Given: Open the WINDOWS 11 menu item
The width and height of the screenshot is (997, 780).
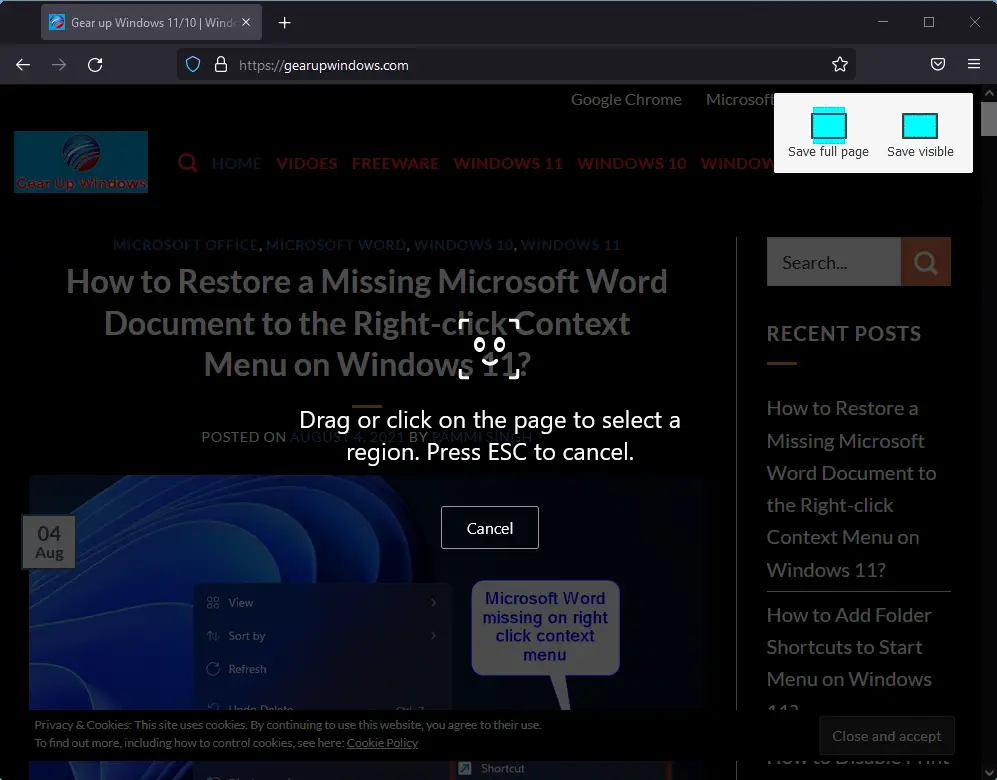Looking at the screenshot, I should [507, 164].
